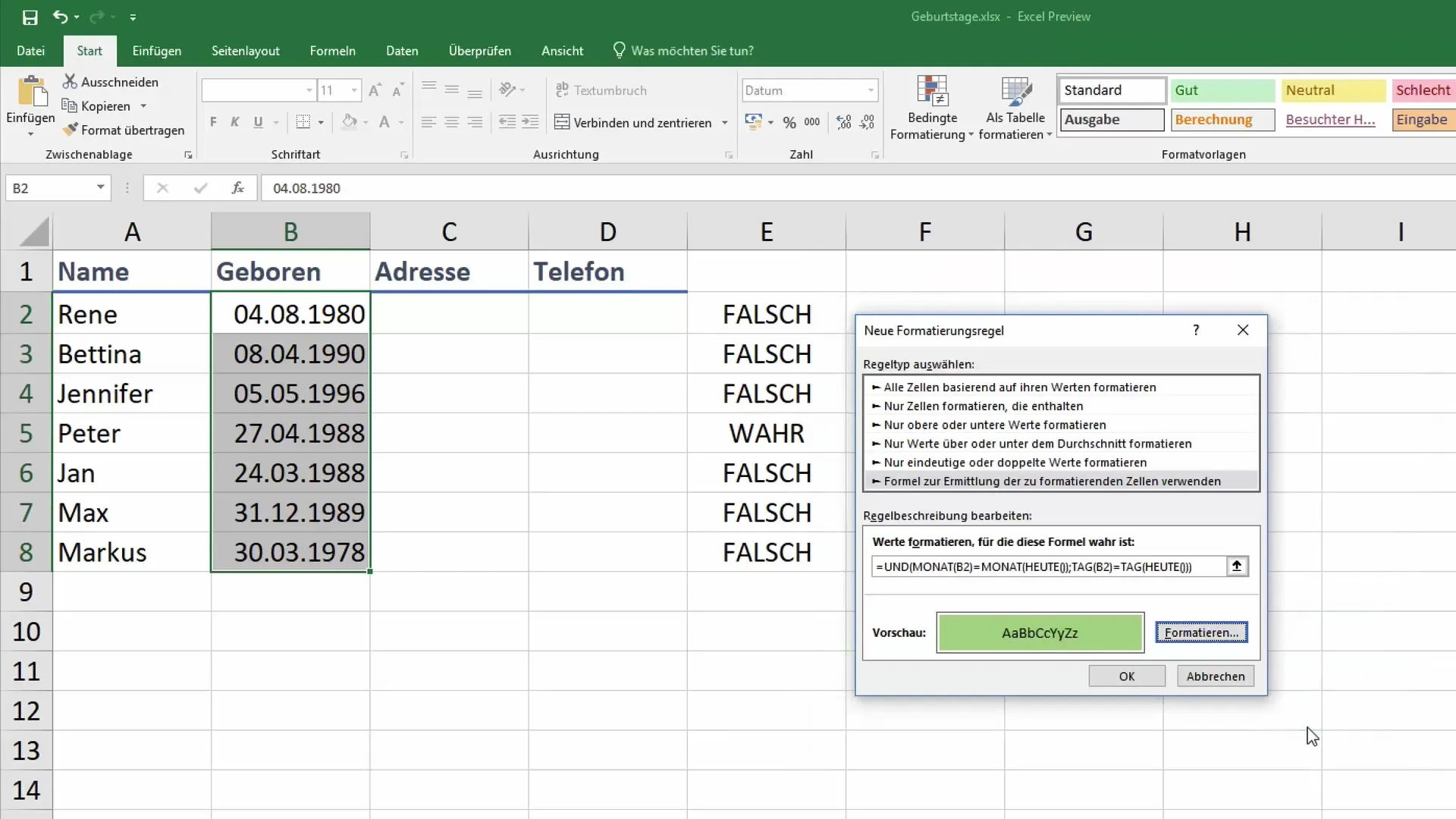Click Abbrechen in the dialog
Viewport: 1456px width, 819px height.
tap(1216, 676)
